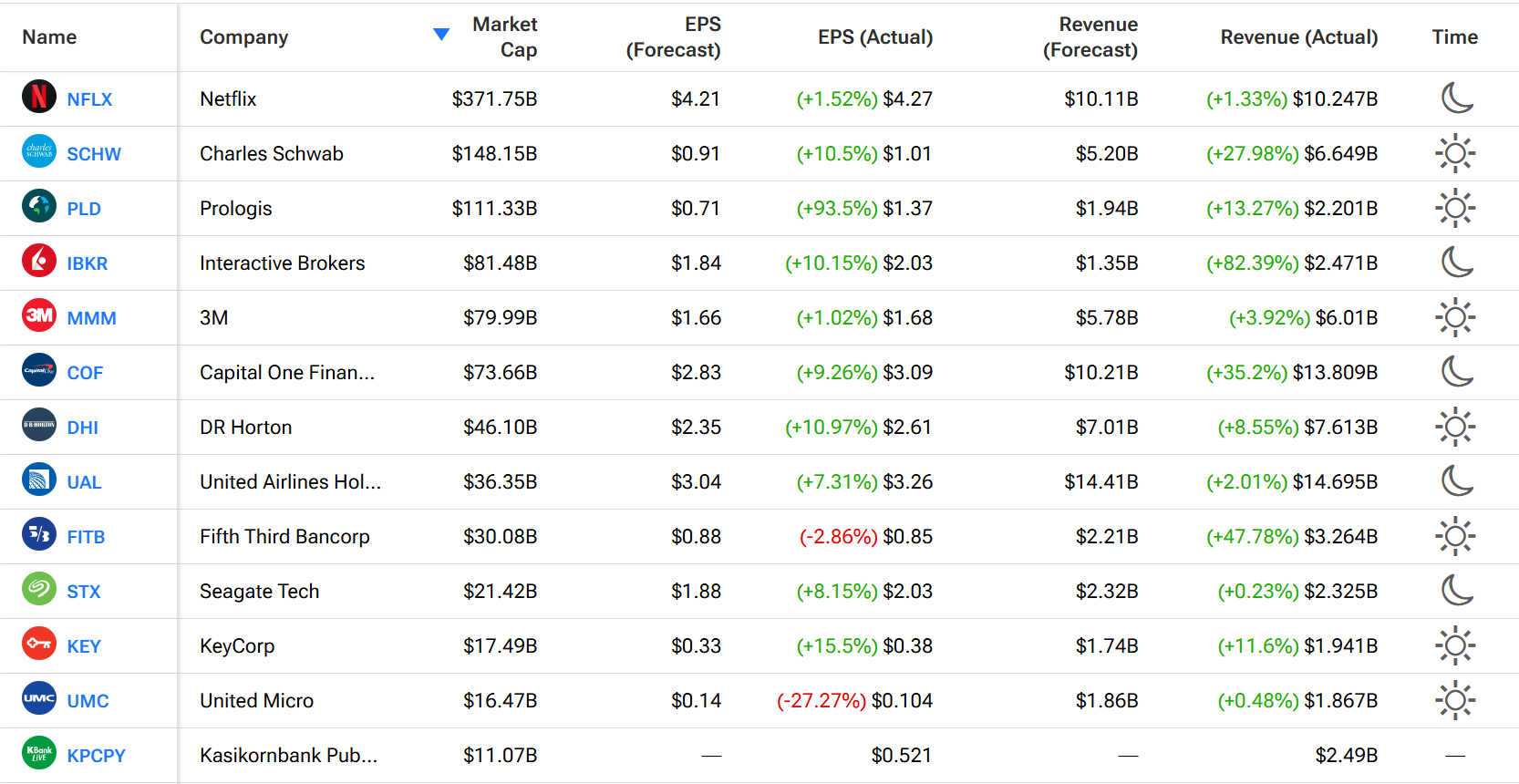Sort by Revenue (Actual) column header
The width and height of the screenshot is (1519, 784).
[1299, 37]
